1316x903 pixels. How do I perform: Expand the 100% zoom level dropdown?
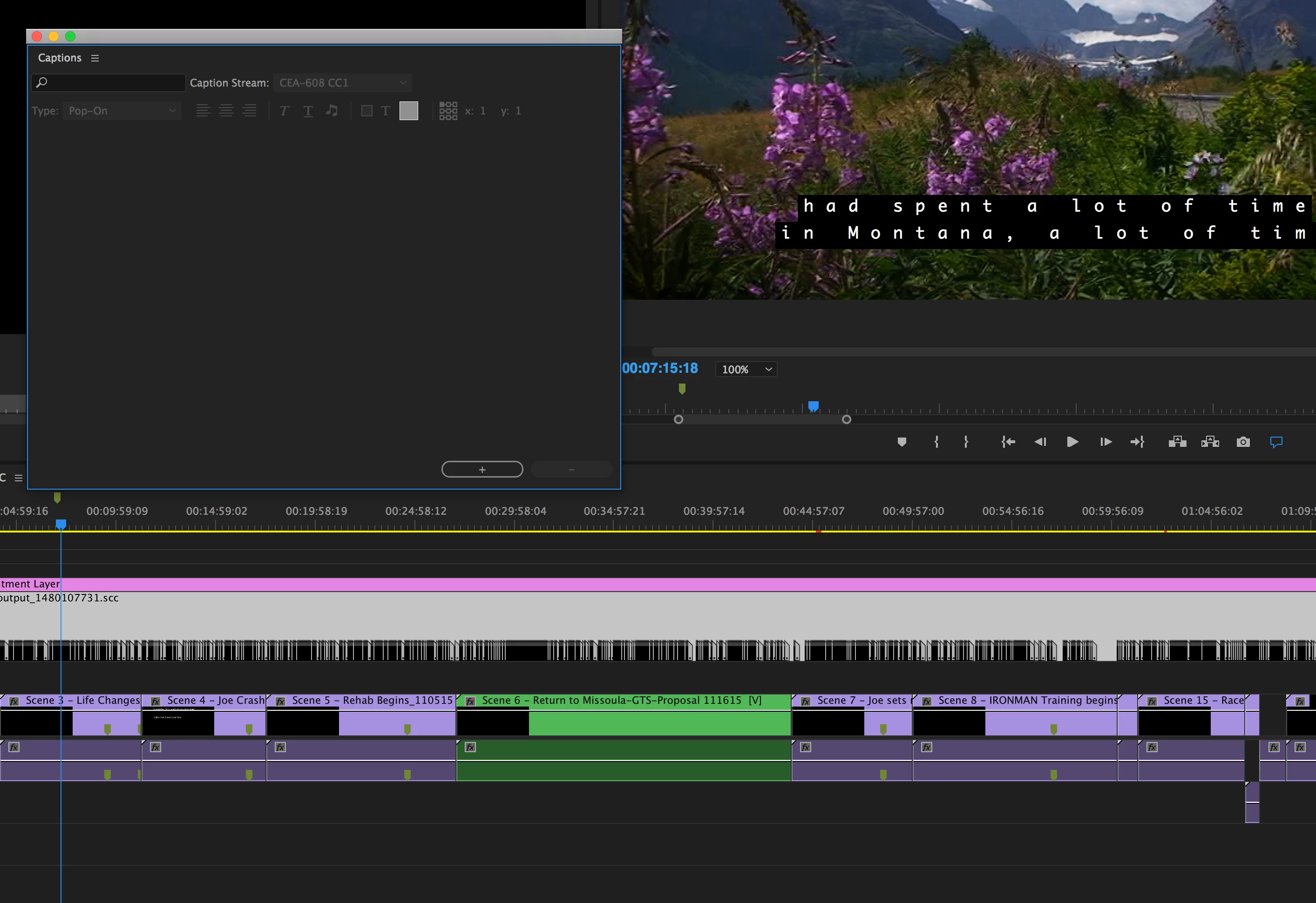coord(746,370)
